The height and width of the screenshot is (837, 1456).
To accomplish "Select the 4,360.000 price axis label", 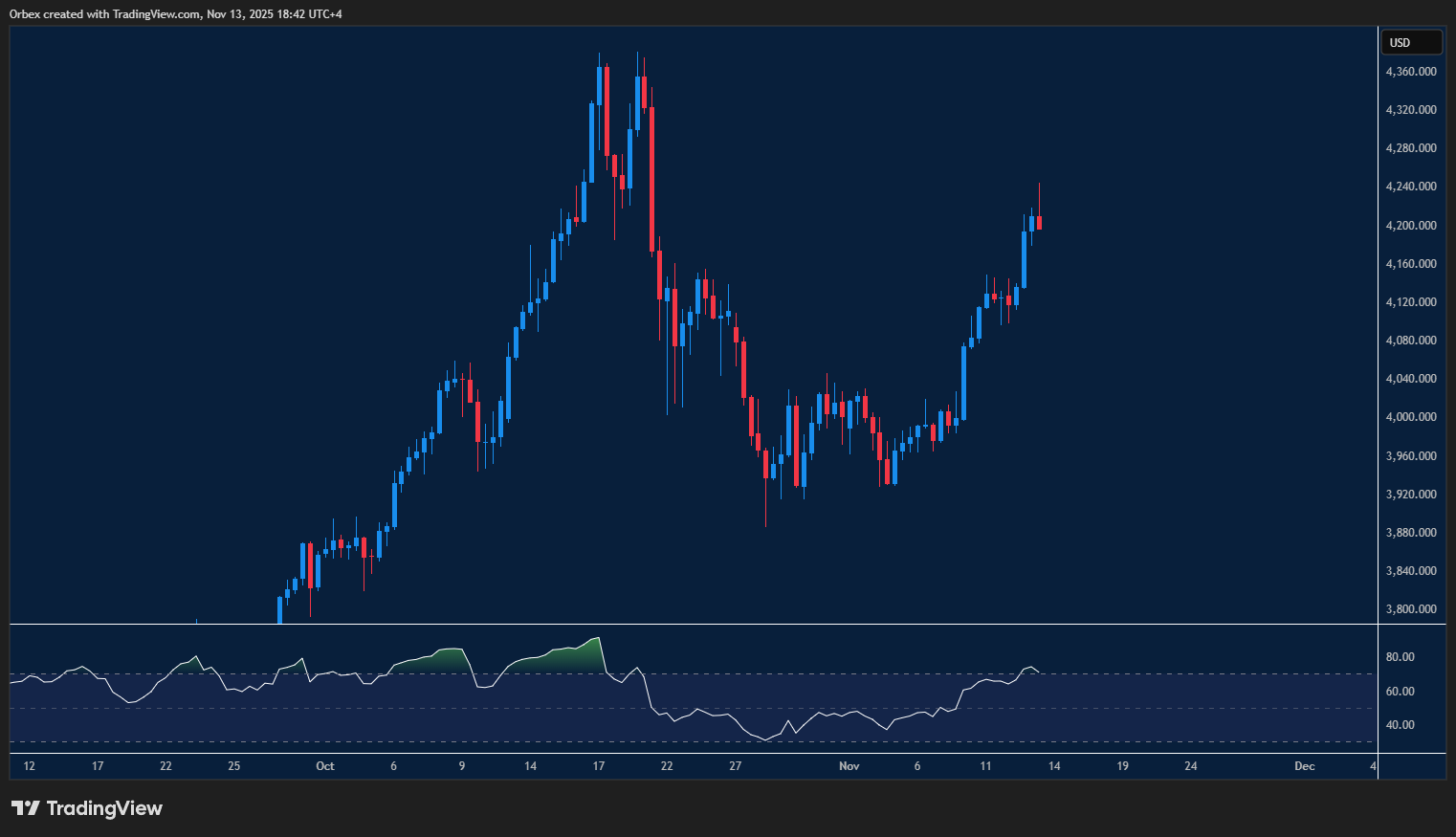I will pyautogui.click(x=1411, y=72).
